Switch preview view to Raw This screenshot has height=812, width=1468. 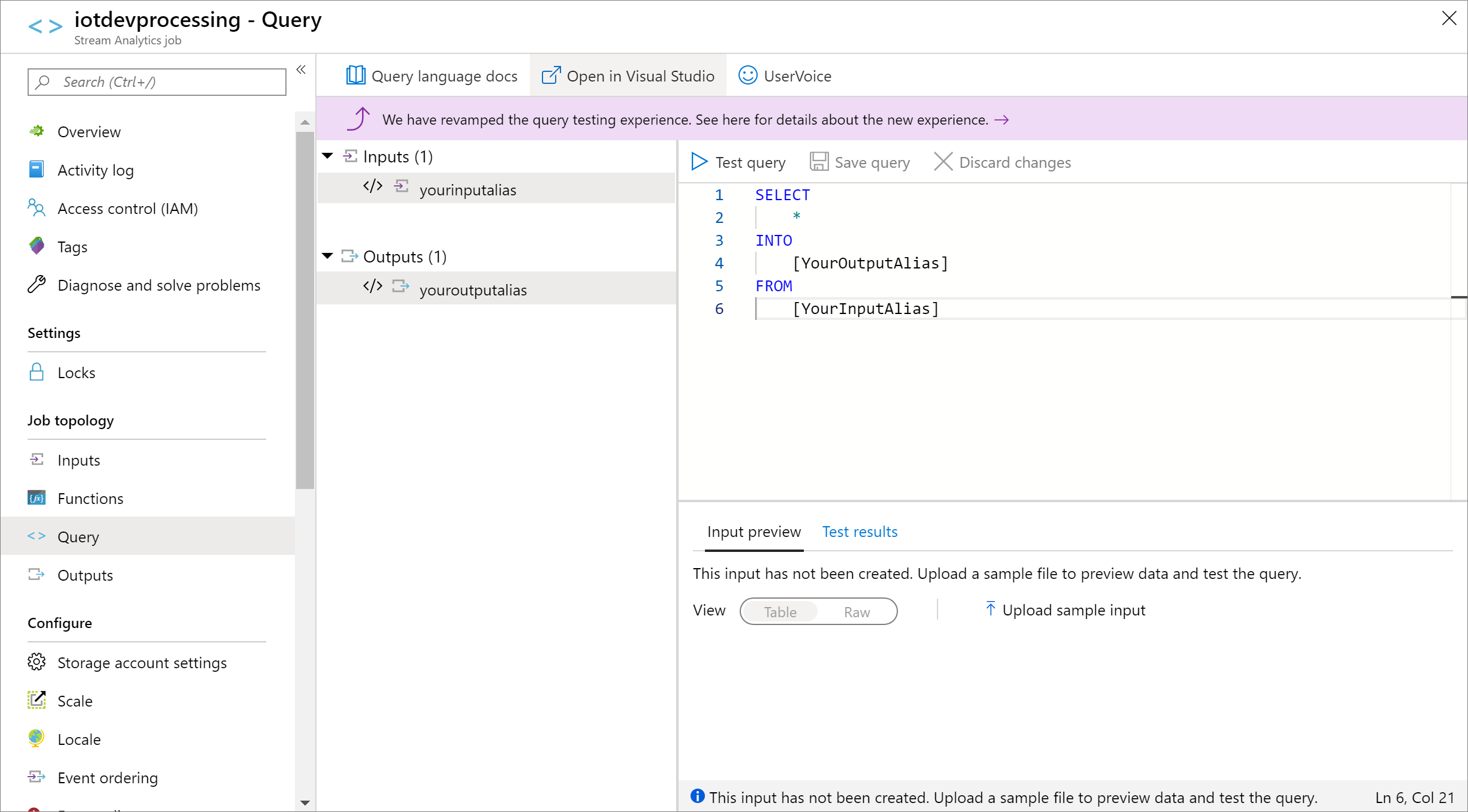click(x=857, y=612)
